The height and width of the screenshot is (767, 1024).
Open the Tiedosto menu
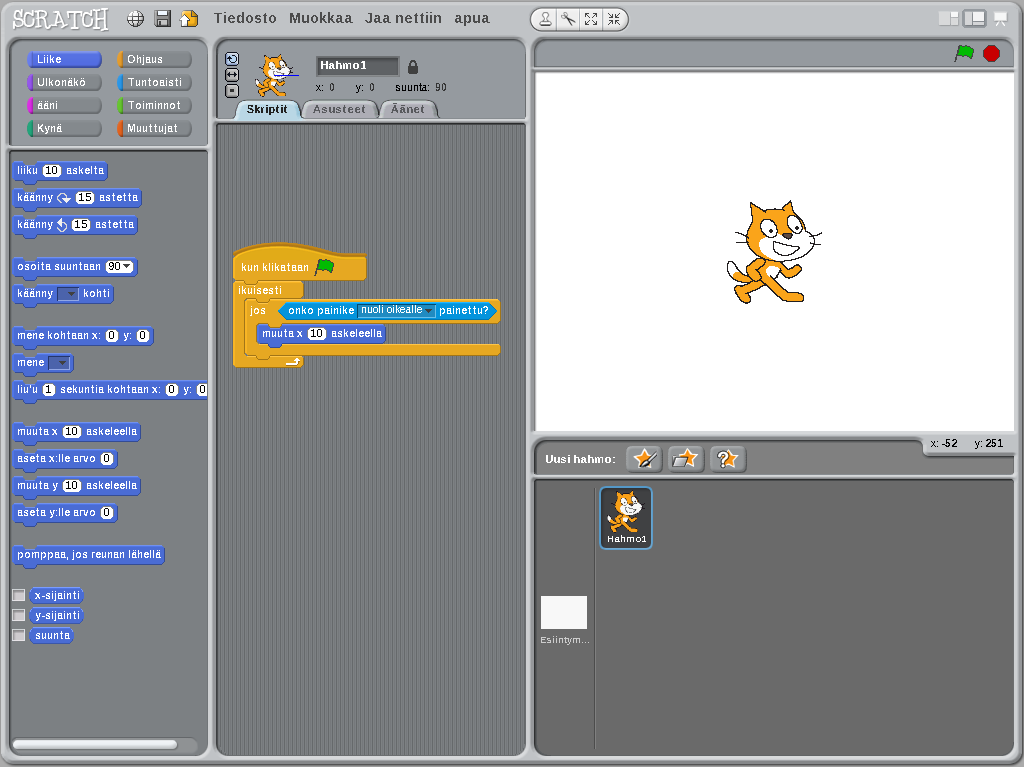point(245,18)
